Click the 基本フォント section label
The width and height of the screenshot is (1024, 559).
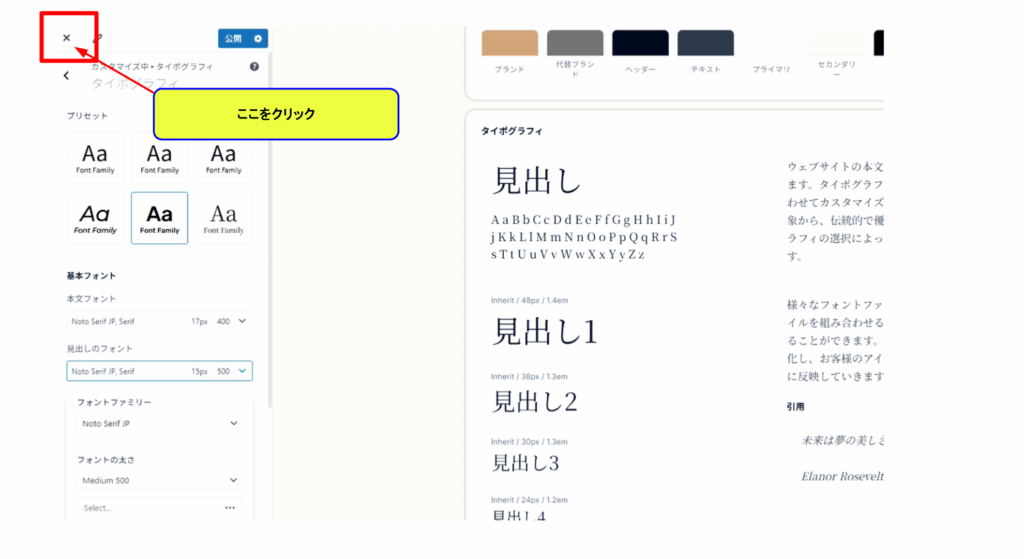point(91,276)
